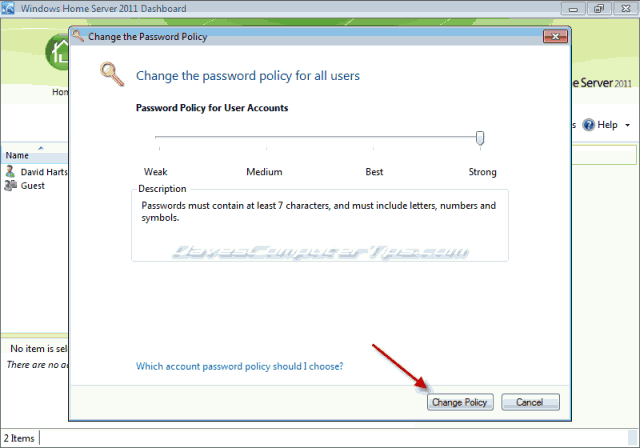Select the Weak policy label
This screenshot has width=640, height=448.
tap(156, 172)
